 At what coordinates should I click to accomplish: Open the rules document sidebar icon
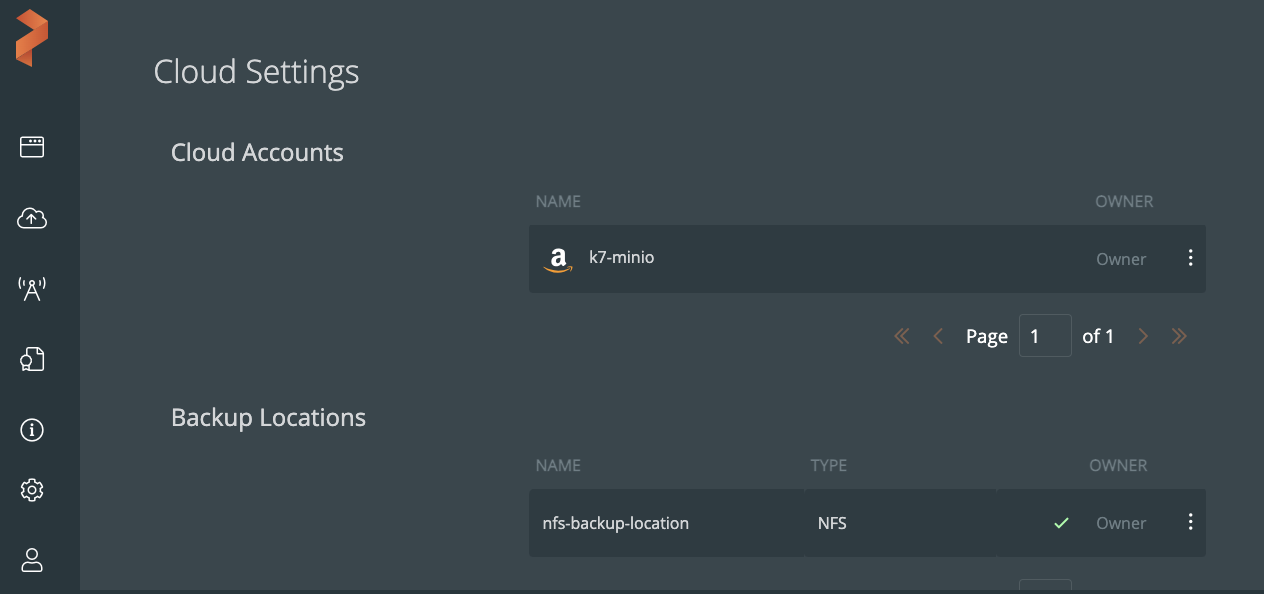coord(32,360)
